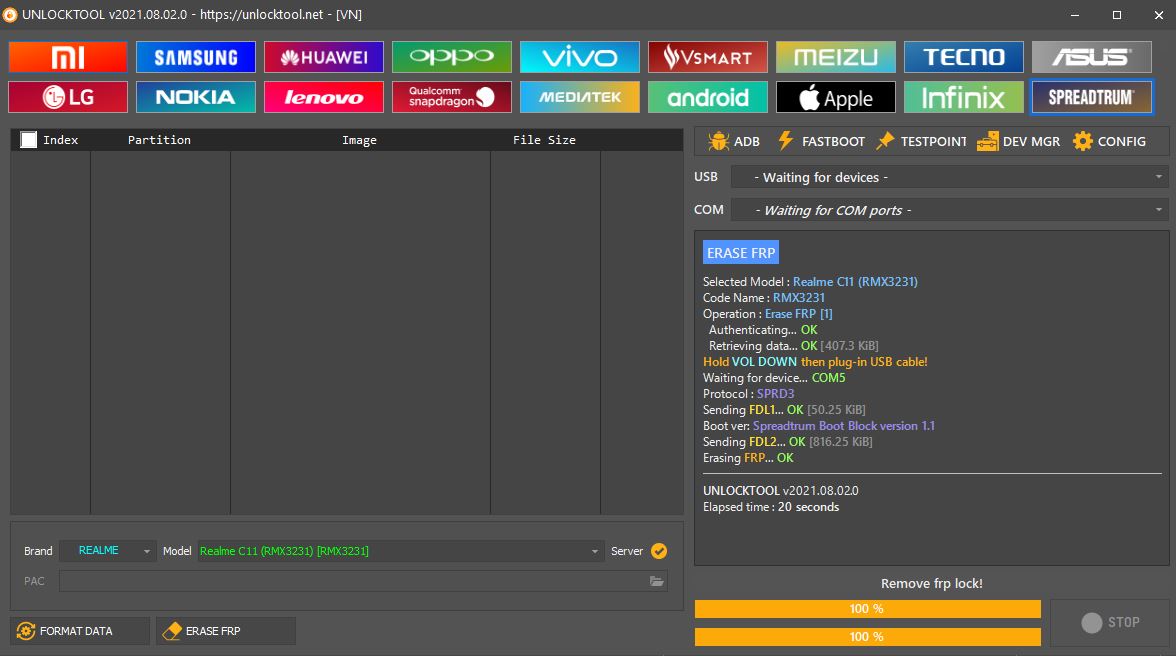This screenshot has height=656, width=1176.
Task: Click the Spreadtrum Boot Block version text
Action: coord(844,426)
